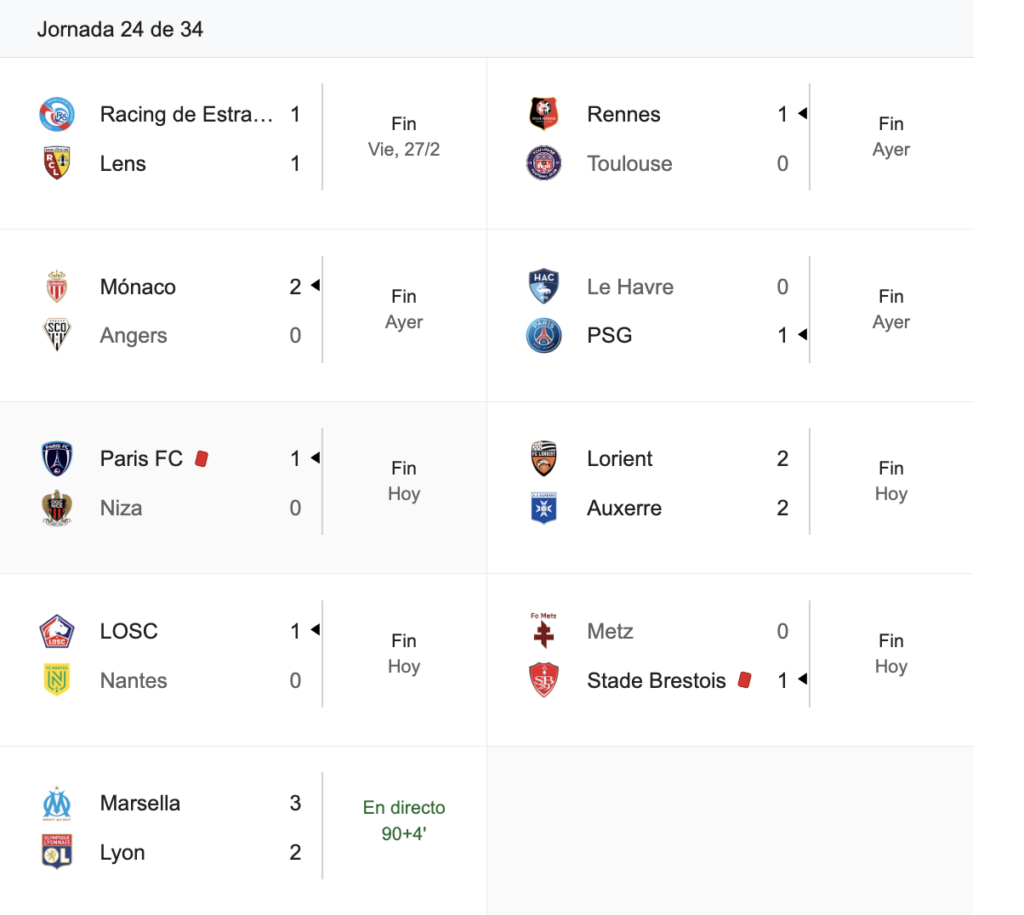Click the Paris FC red card indicator

[x=201, y=459]
